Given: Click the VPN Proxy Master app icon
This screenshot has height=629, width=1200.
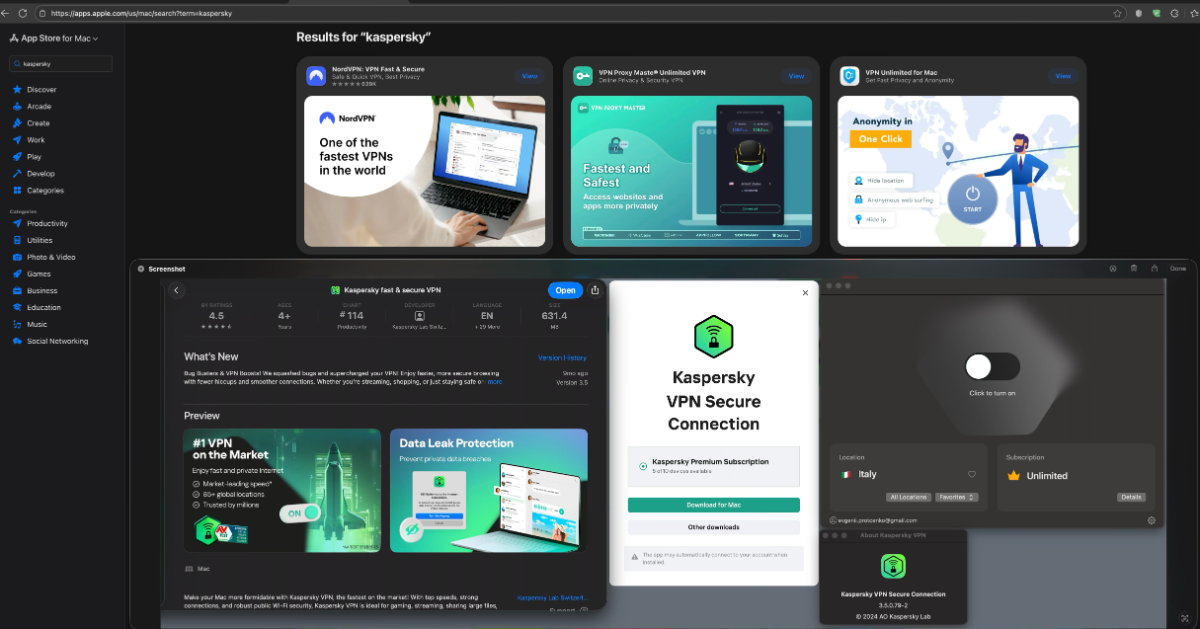Looking at the screenshot, I should point(582,76).
